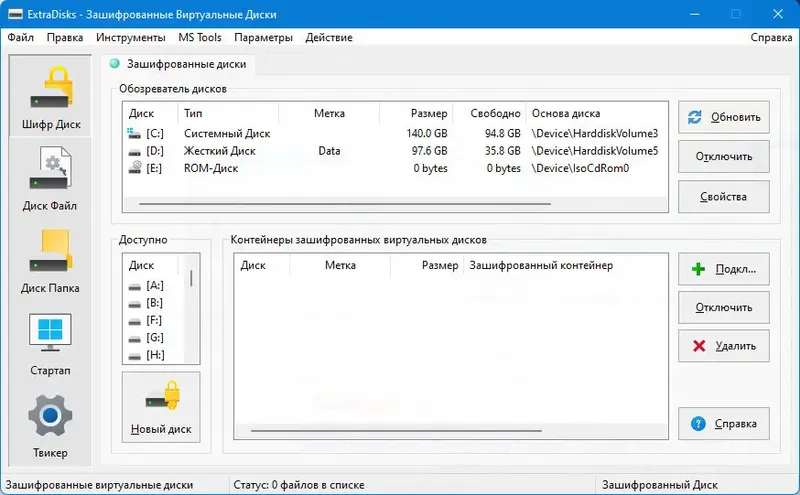
Task: Click status text Статус: 0 файлов в списке
Action: (x=299, y=485)
